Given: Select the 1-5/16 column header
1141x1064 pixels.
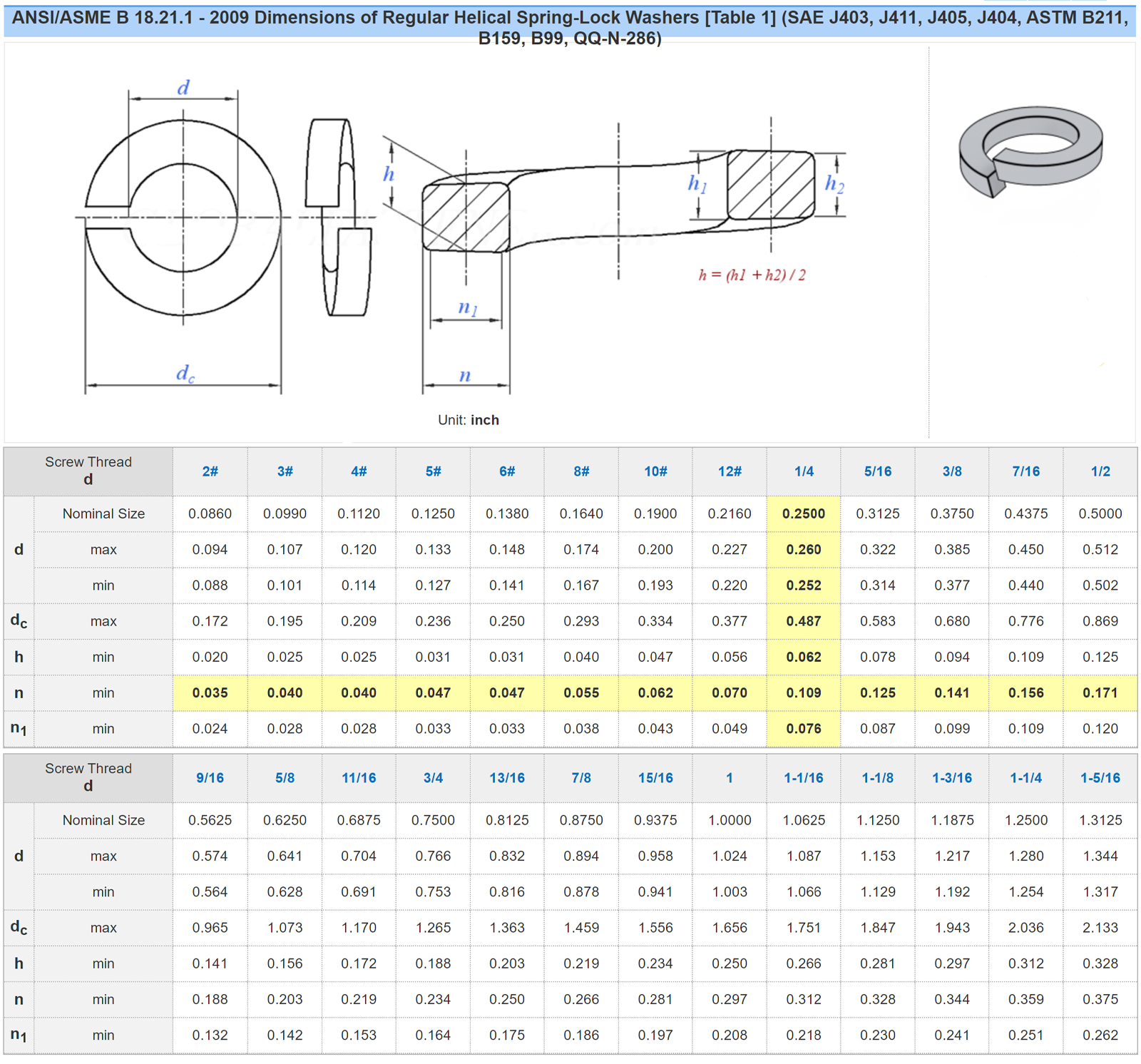Looking at the screenshot, I should tap(1101, 778).
